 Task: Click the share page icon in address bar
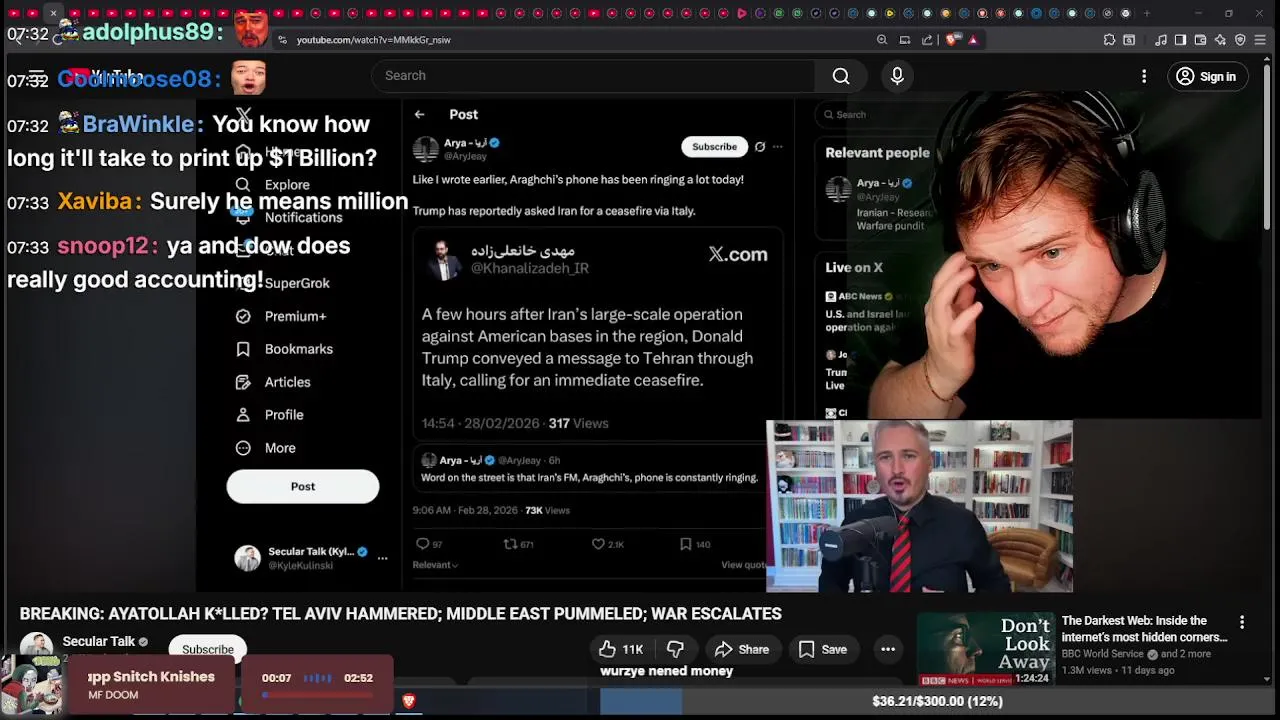[x=927, y=40]
